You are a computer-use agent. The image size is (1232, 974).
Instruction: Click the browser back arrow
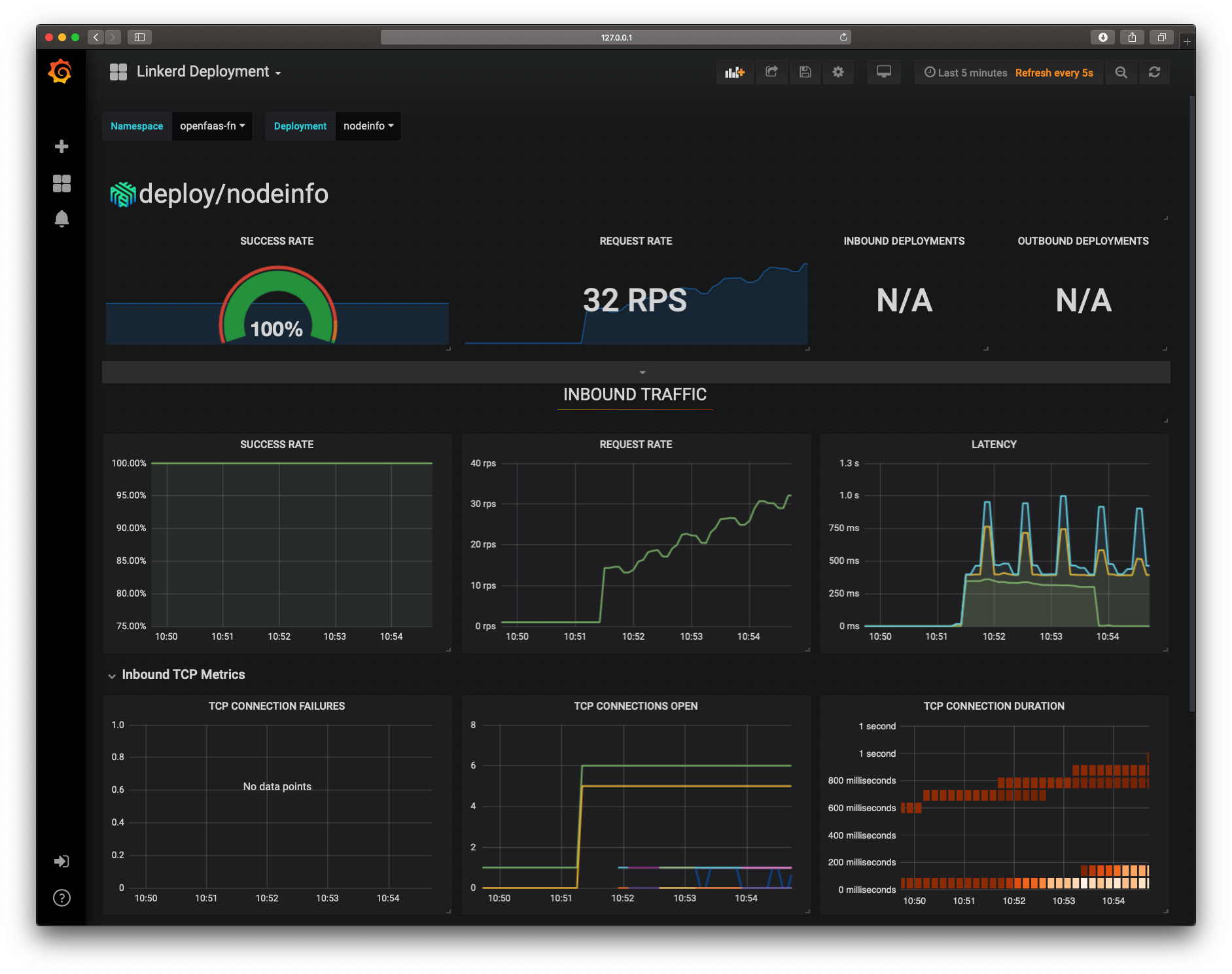click(96, 37)
